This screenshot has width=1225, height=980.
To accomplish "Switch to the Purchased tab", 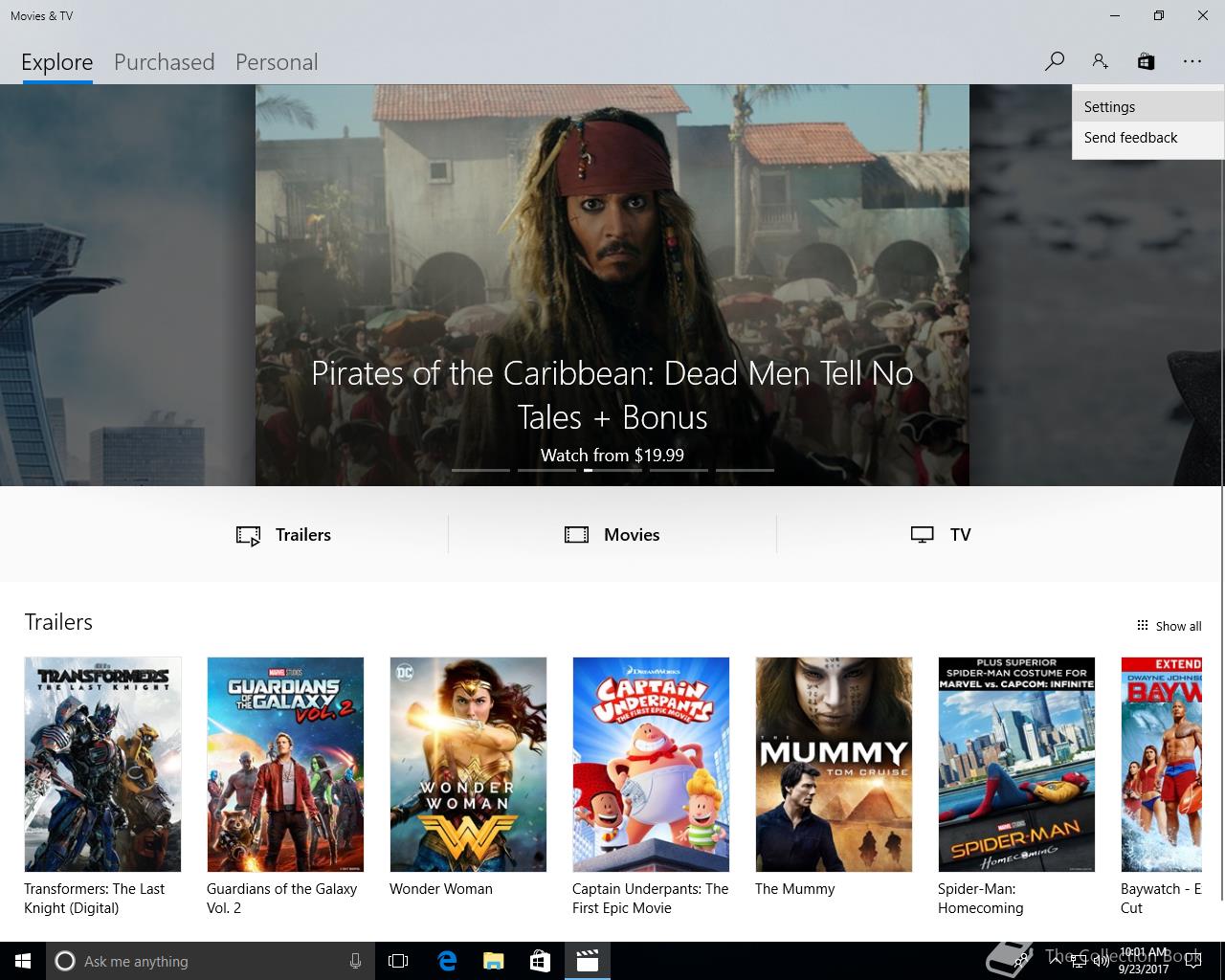I will [164, 62].
